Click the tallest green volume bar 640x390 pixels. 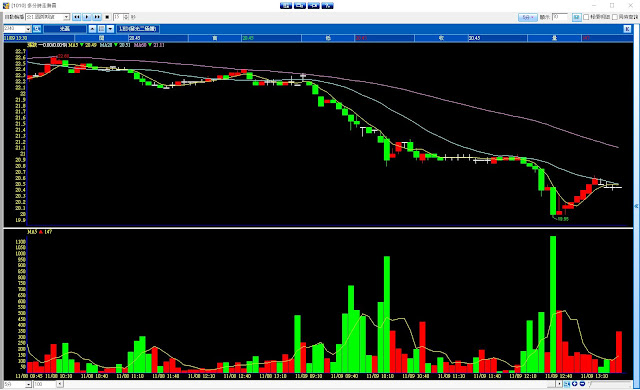pos(553,304)
